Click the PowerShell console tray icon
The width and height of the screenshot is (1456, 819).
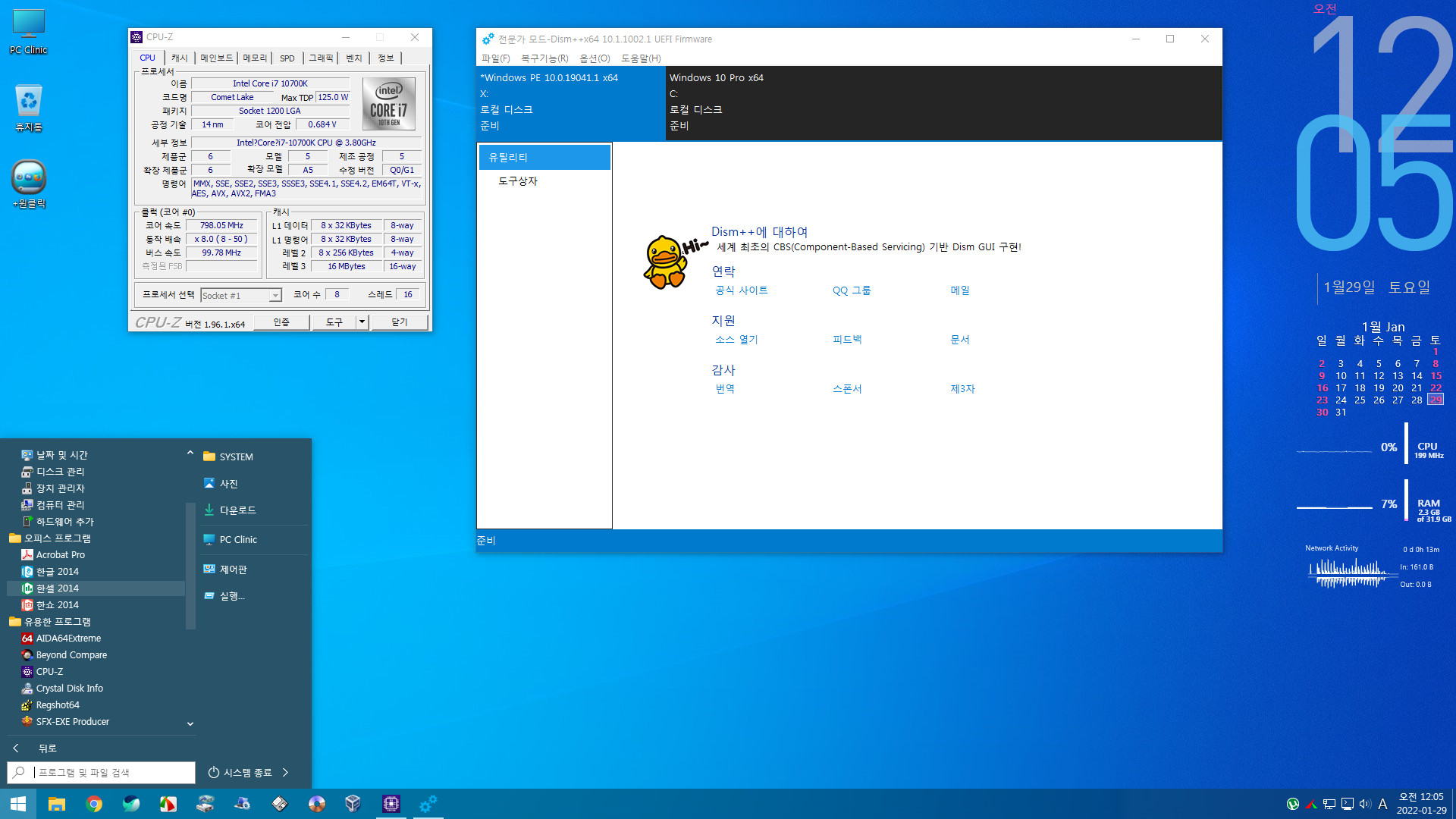click(1348, 804)
